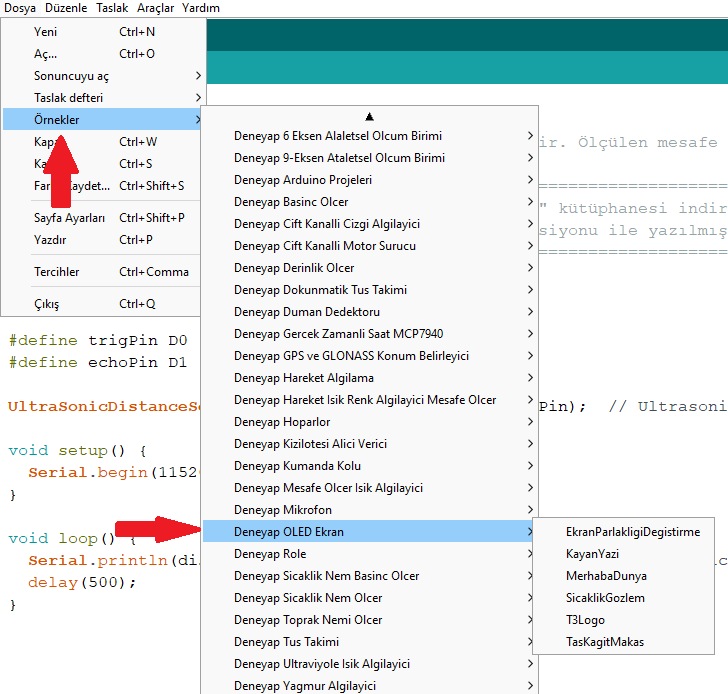
Task: Expand Deneyap Mikrofon examples submenu
Action: tap(283, 510)
